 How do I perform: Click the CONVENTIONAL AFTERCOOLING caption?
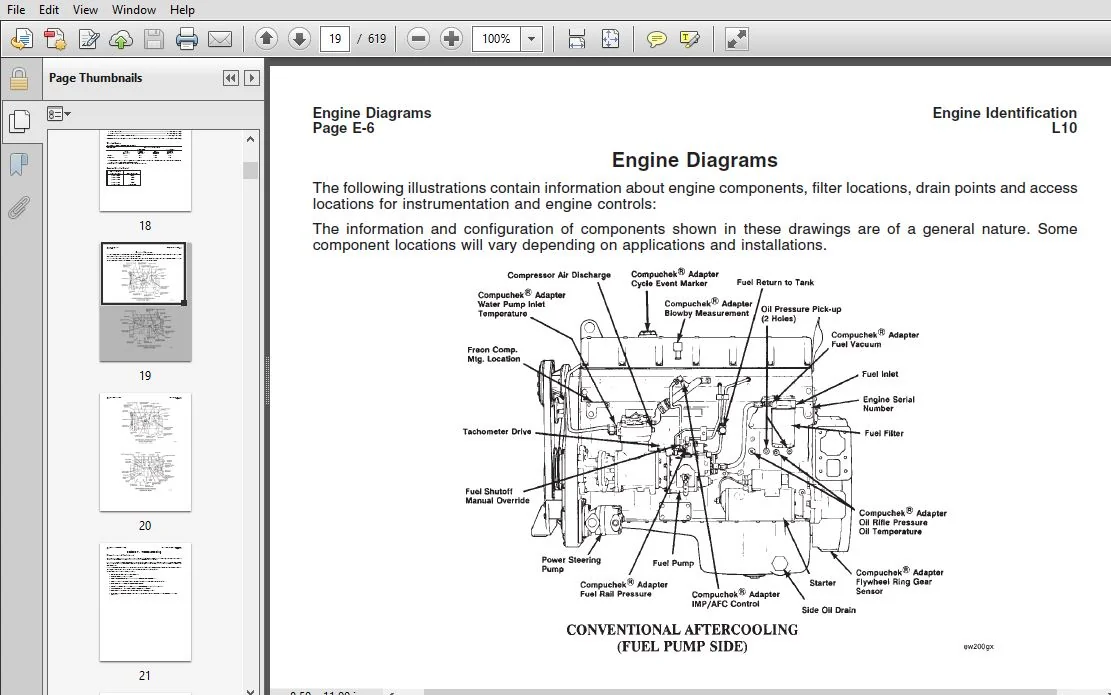point(682,629)
